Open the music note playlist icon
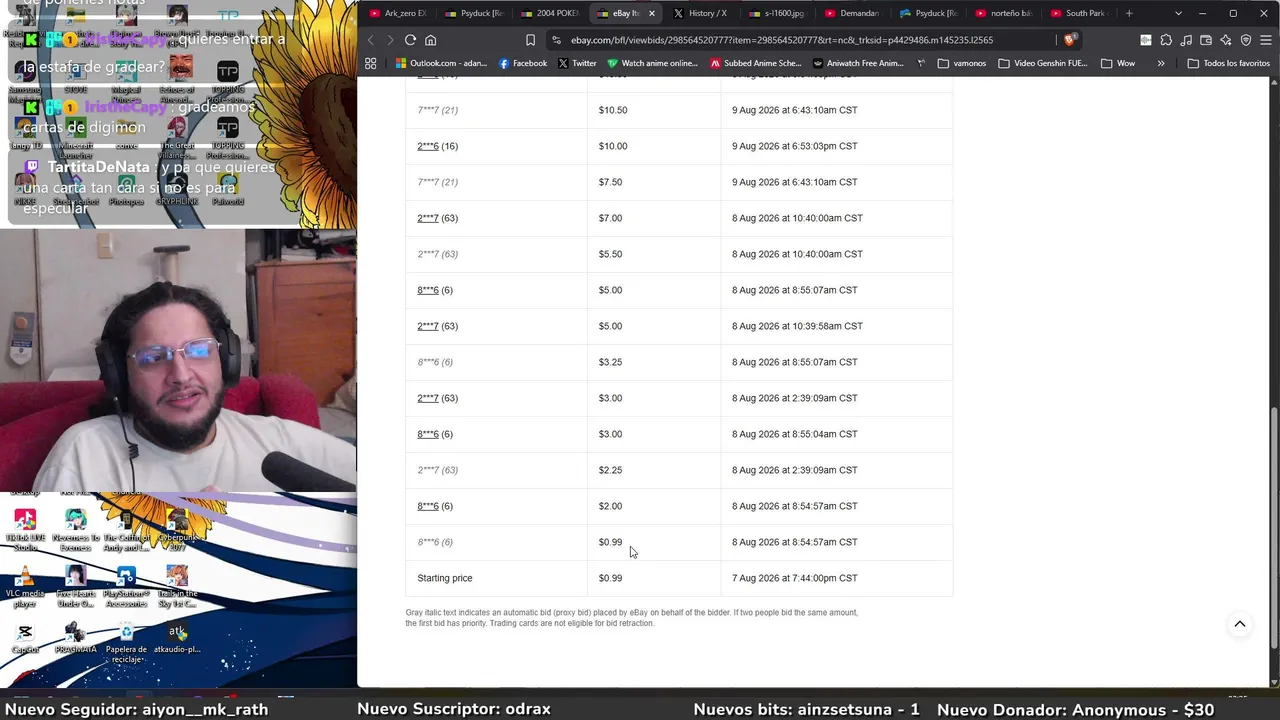The width and height of the screenshot is (1280, 720). pos(1186,40)
